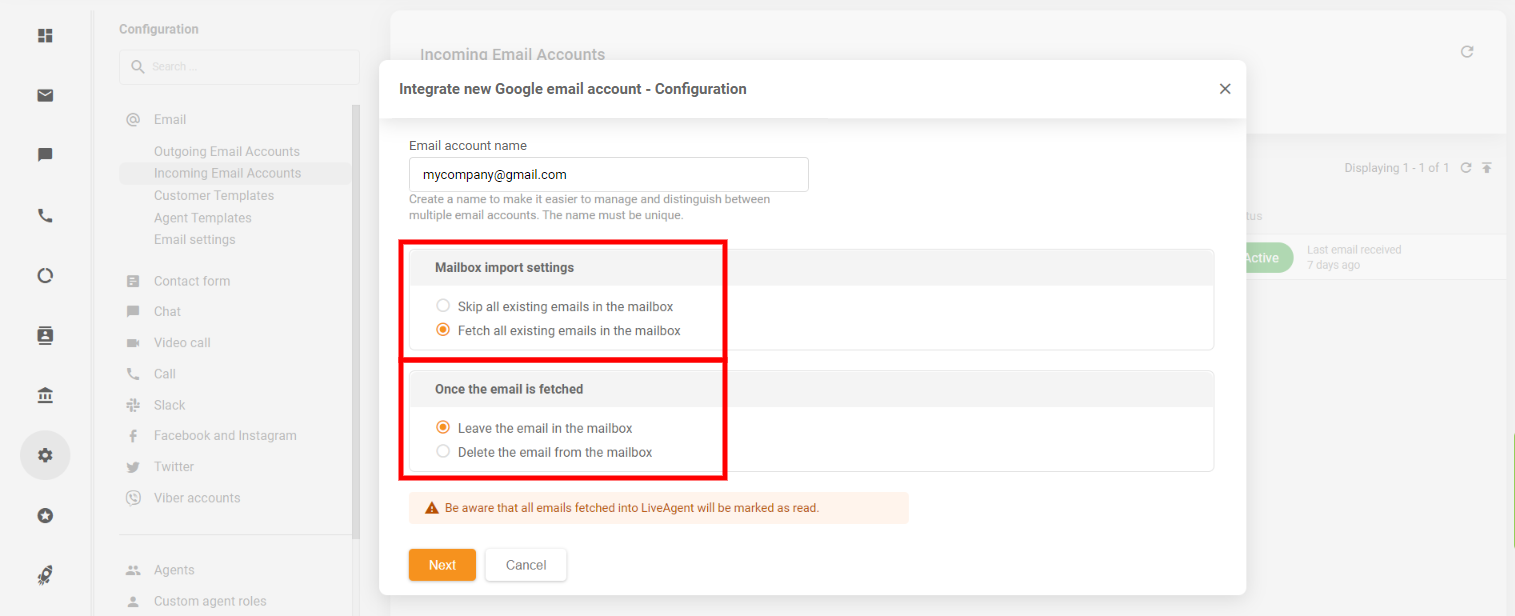
Task: Open the Contacts address book icon
Action: [44, 335]
